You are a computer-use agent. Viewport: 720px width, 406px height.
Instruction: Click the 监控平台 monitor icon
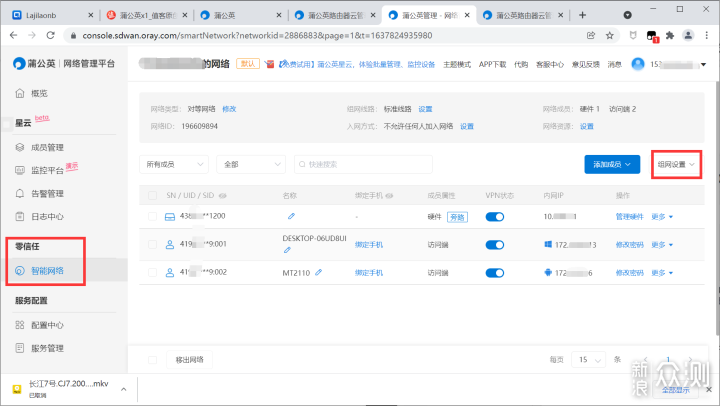20,170
